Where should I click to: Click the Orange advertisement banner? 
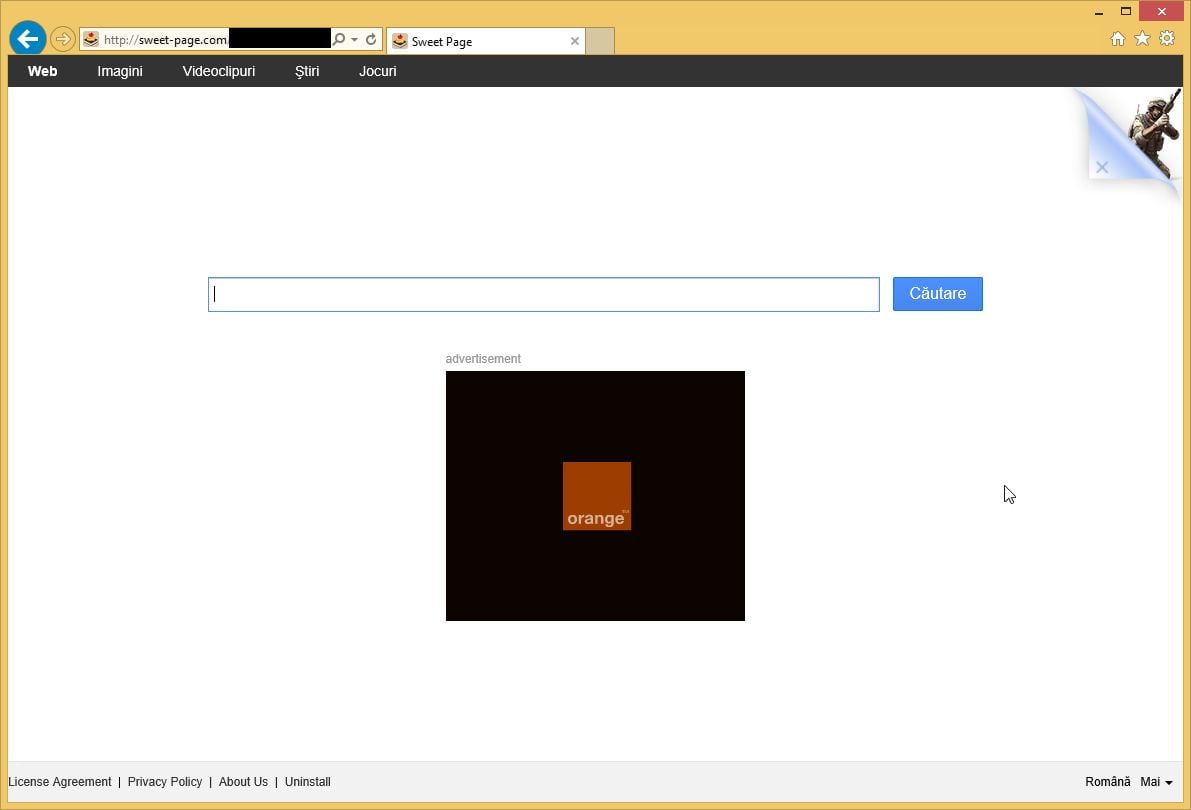pos(596,495)
